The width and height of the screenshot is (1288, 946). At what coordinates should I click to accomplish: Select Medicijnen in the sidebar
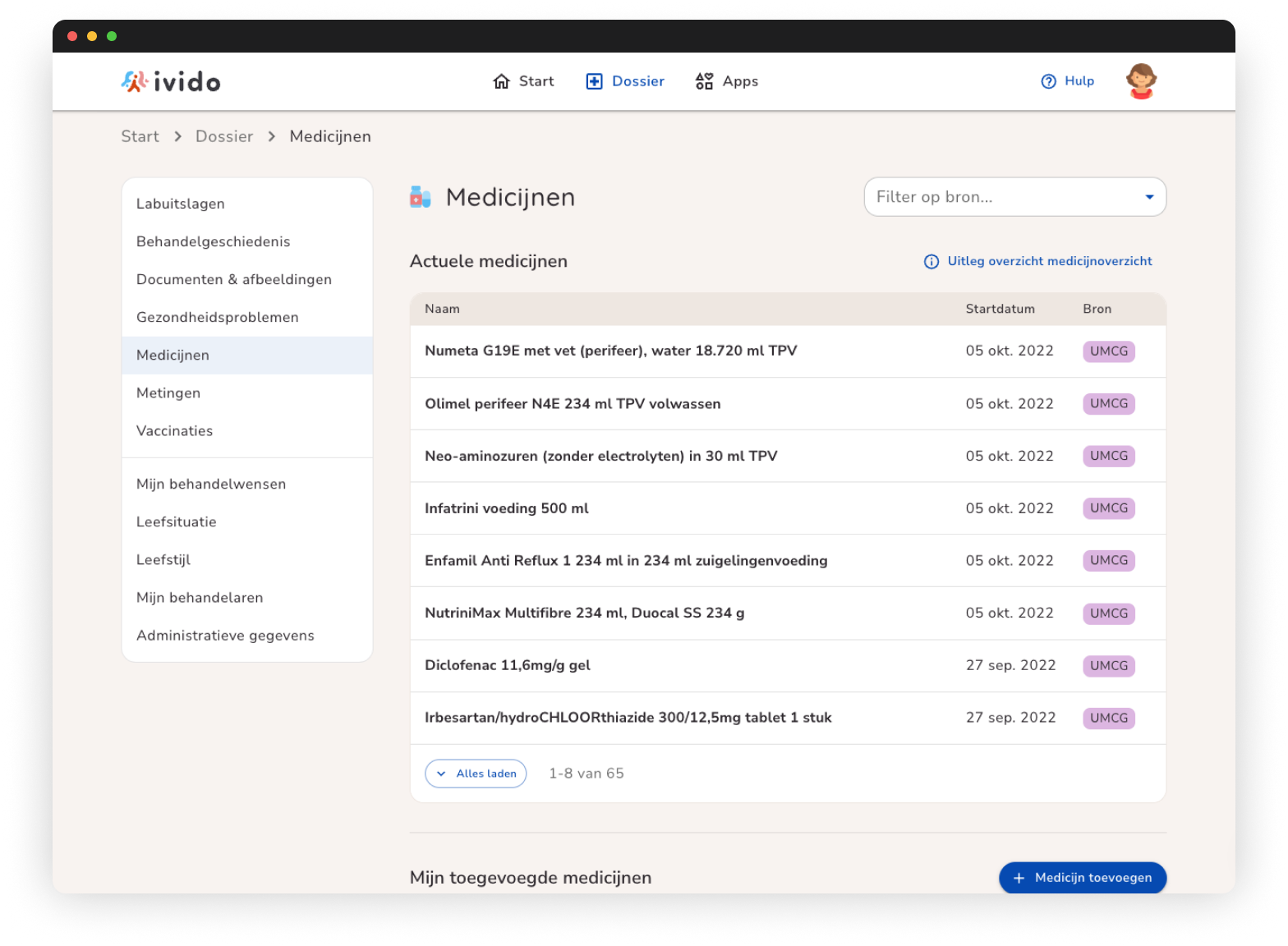tap(247, 355)
